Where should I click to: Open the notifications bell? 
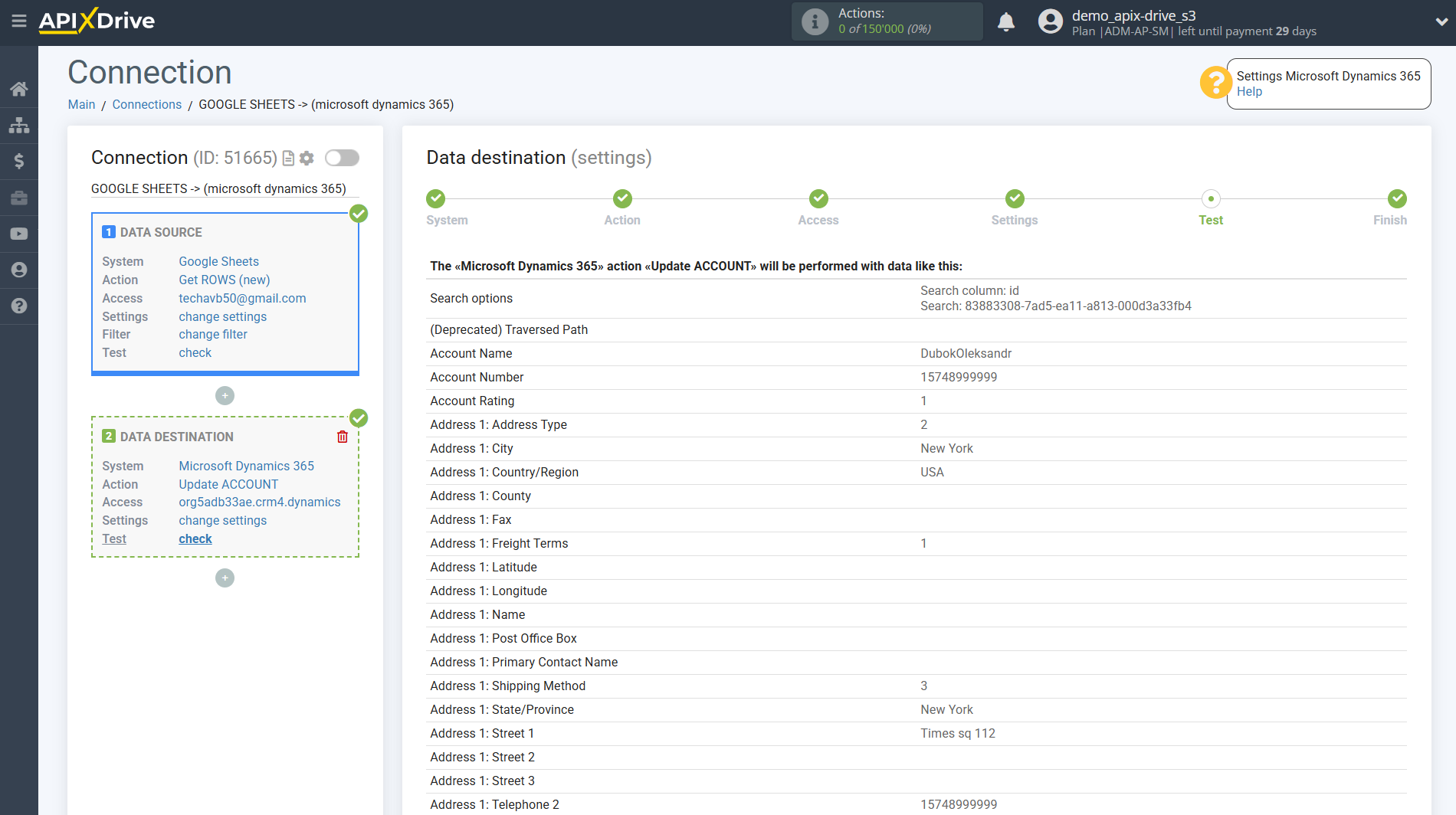(x=1006, y=21)
